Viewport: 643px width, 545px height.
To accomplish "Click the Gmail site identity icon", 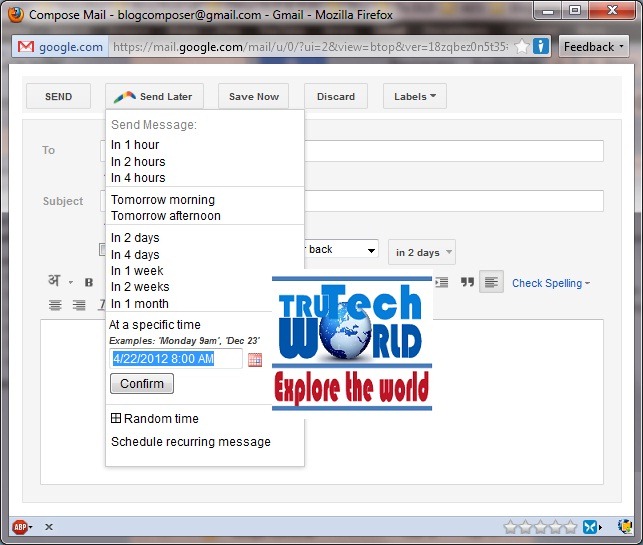I will tap(26, 47).
